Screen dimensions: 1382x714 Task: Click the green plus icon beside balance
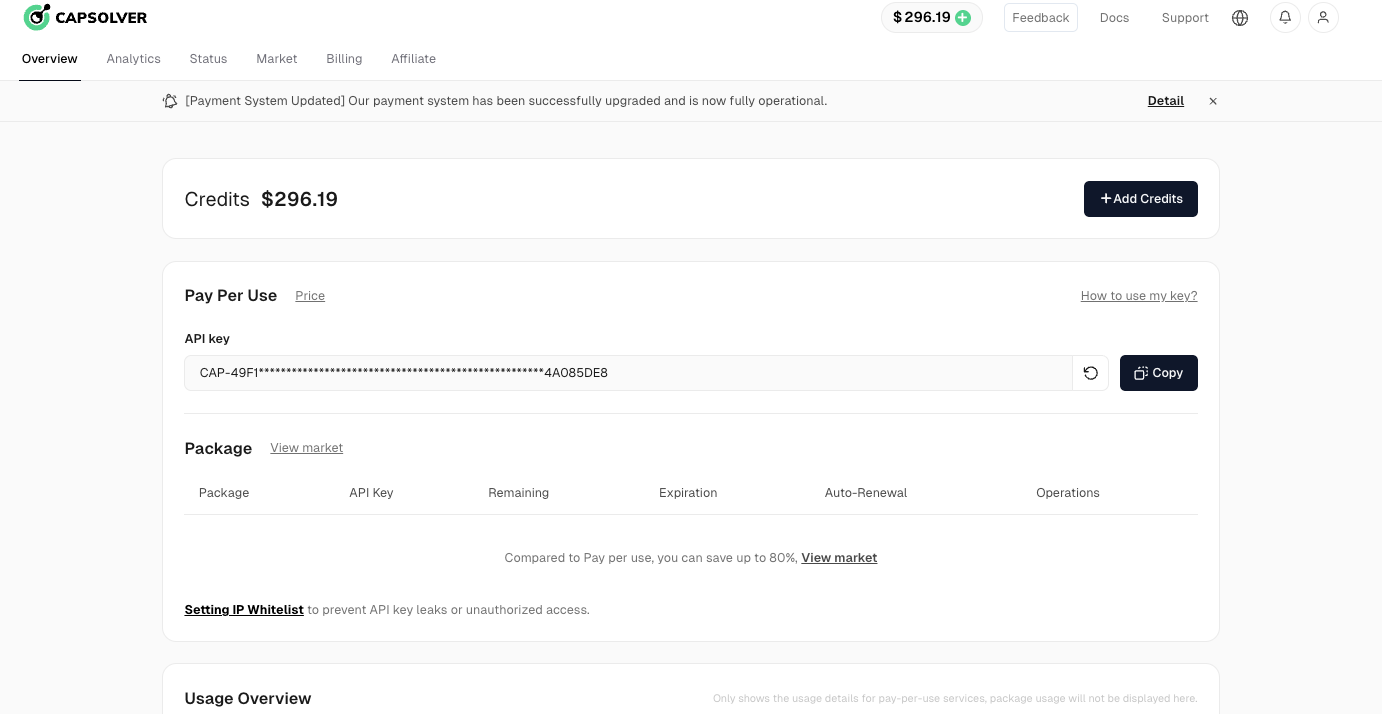pos(963,18)
